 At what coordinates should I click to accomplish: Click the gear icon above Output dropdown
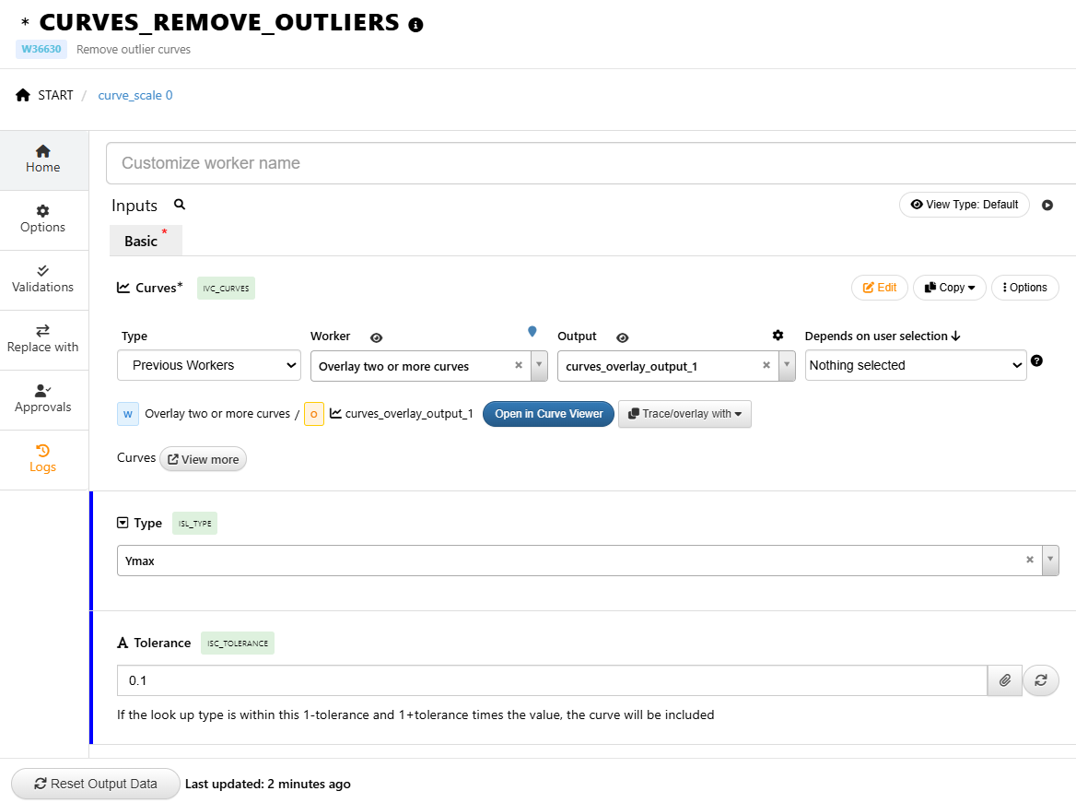pyautogui.click(x=778, y=335)
